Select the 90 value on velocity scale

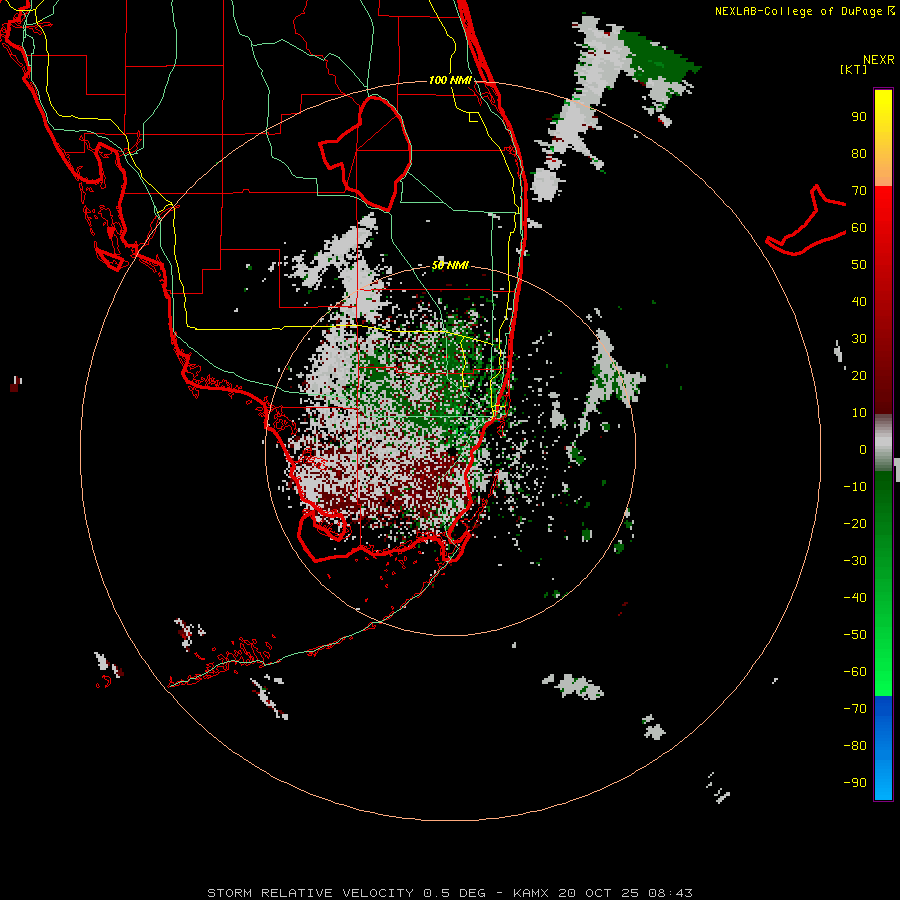(859, 117)
